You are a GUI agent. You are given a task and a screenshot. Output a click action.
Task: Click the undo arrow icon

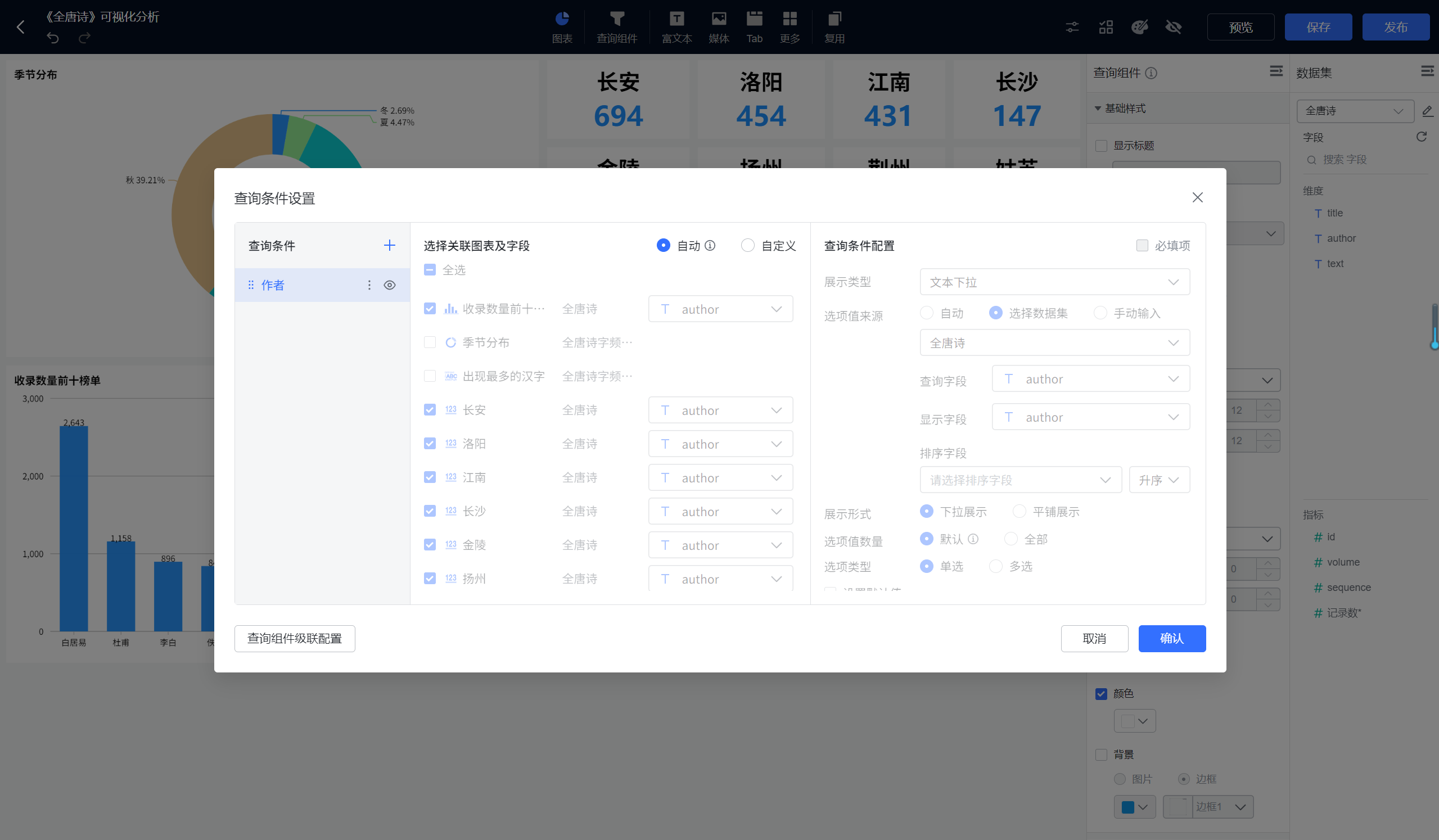pyautogui.click(x=52, y=38)
